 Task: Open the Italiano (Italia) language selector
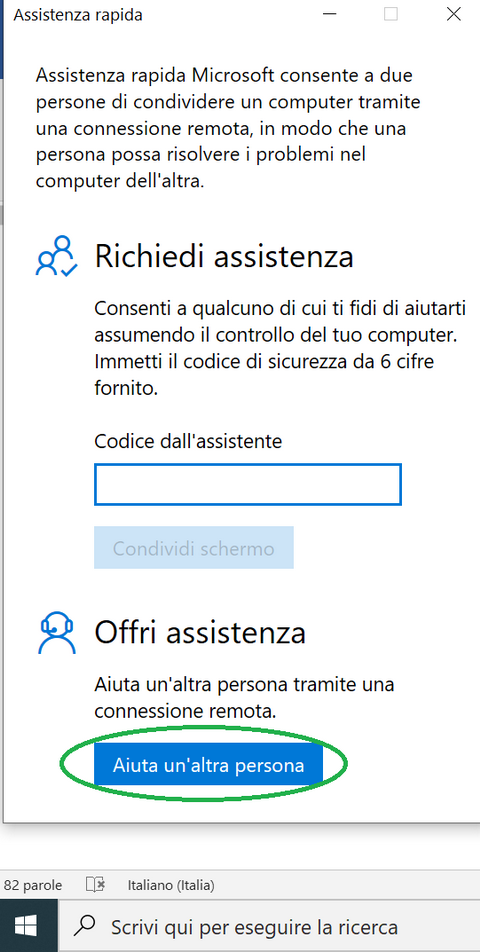pos(171,885)
